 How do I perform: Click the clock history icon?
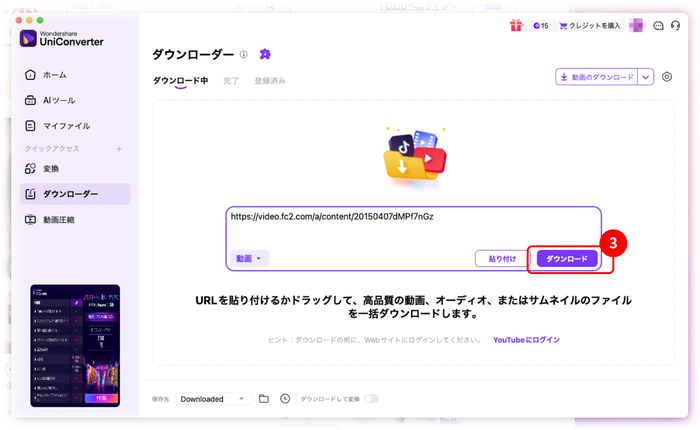click(x=286, y=398)
